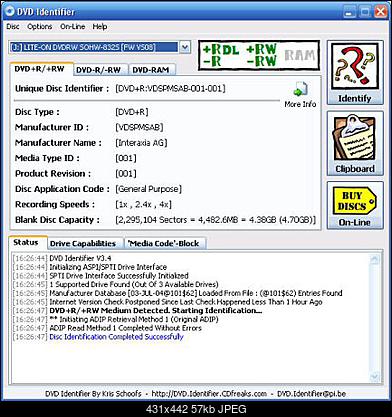
Task: Click the http://DVD.Identifier.CDfreaks.com link
Action: click(x=209, y=394)
